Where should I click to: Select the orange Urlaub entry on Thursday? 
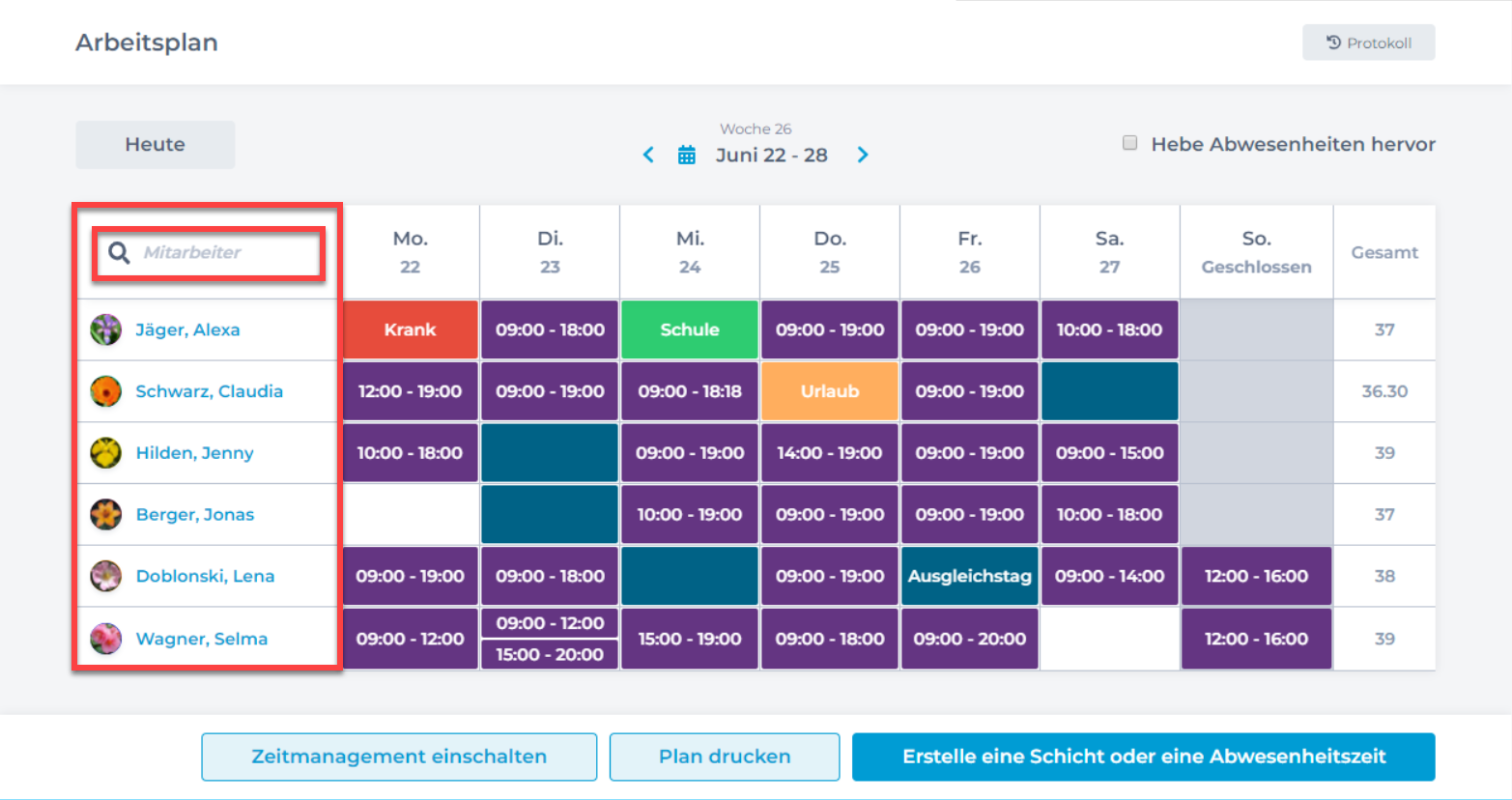(830, 391)
